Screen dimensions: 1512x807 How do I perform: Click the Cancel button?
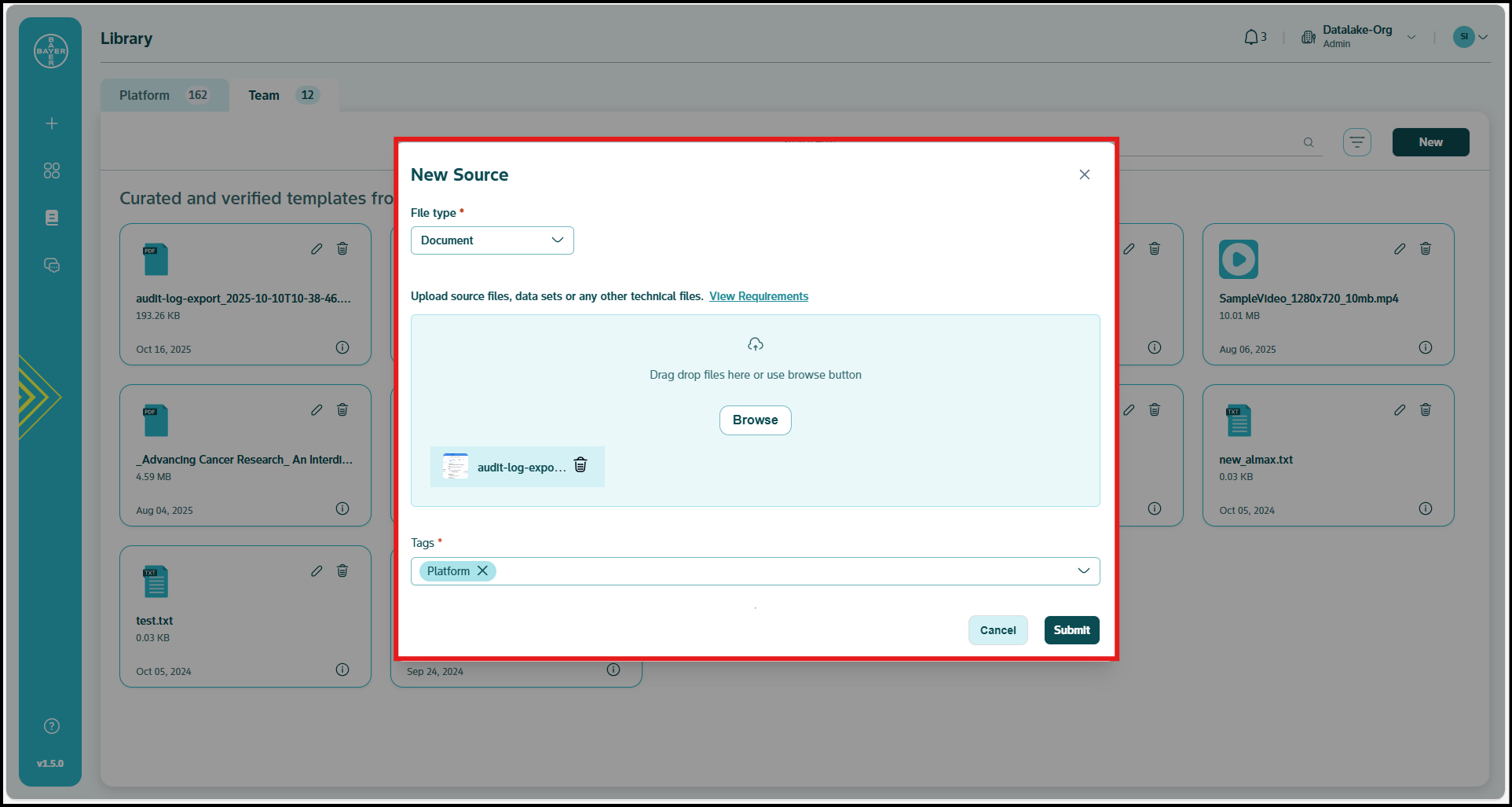[x=997, y=630]
